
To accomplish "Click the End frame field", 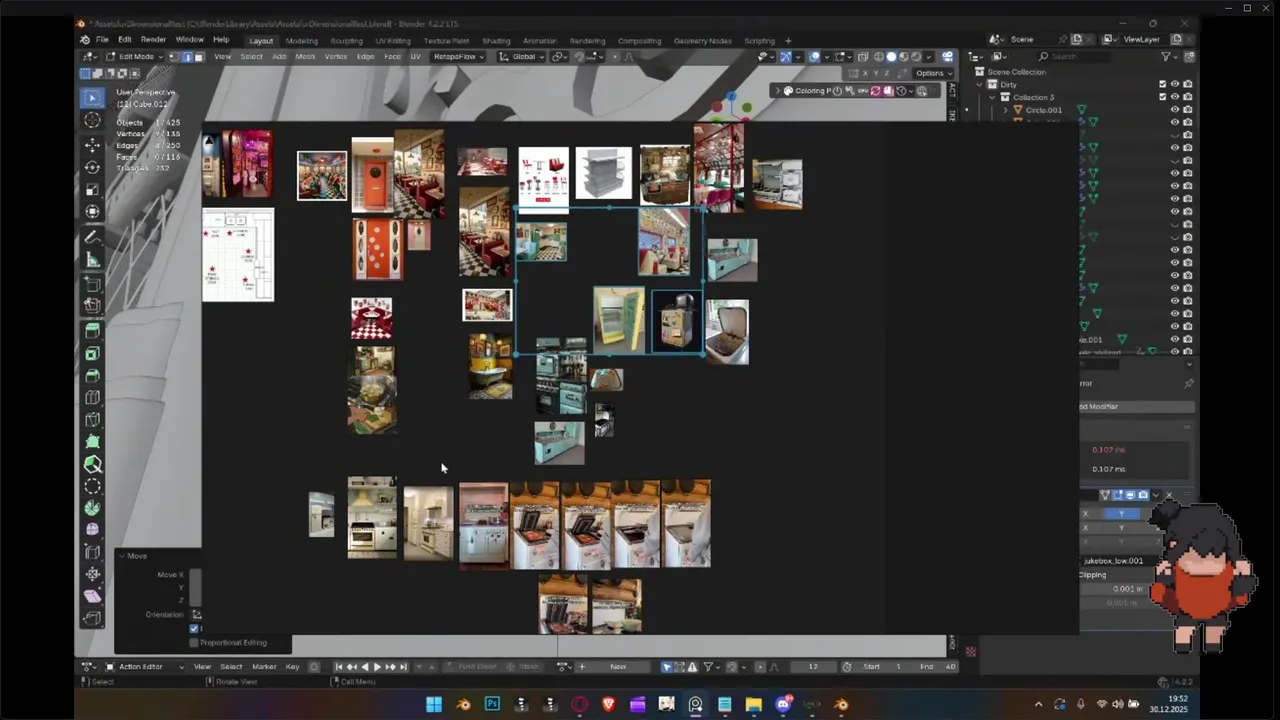I will (938, 667).
